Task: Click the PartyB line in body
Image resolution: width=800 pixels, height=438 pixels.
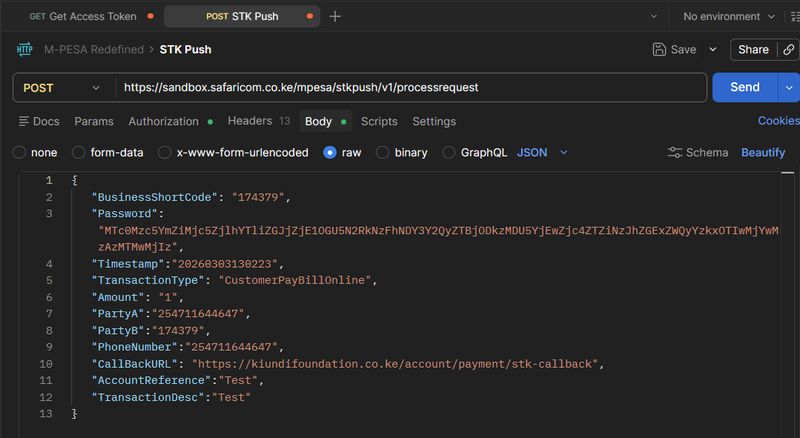Action: point(151,330)
